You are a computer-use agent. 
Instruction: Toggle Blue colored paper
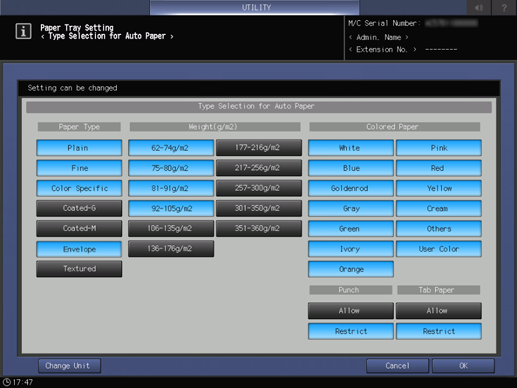tap(351, 168)
